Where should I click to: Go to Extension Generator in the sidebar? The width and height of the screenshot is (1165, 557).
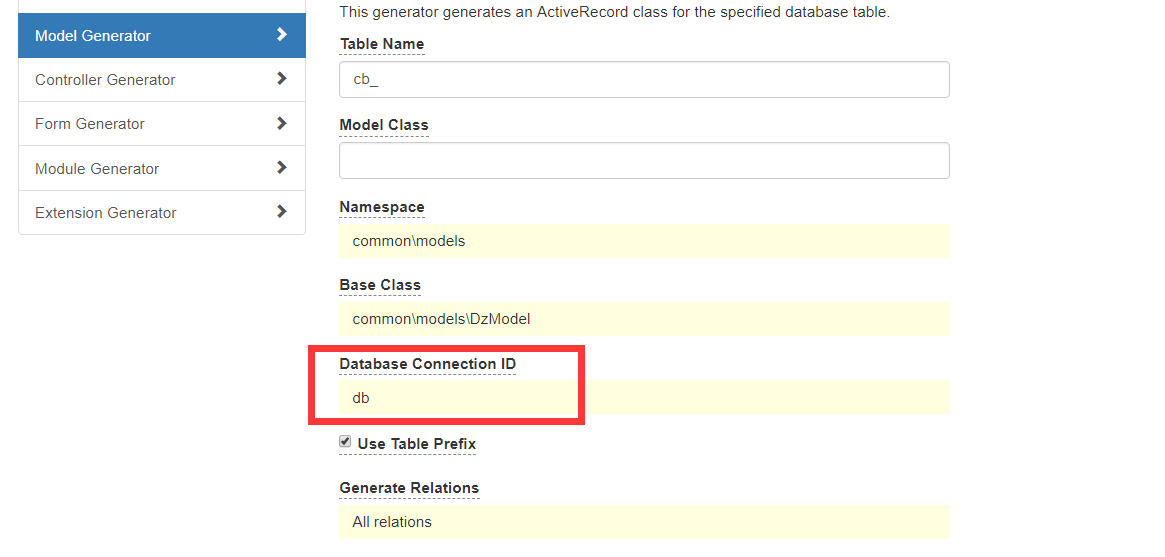tap(162, 212)
